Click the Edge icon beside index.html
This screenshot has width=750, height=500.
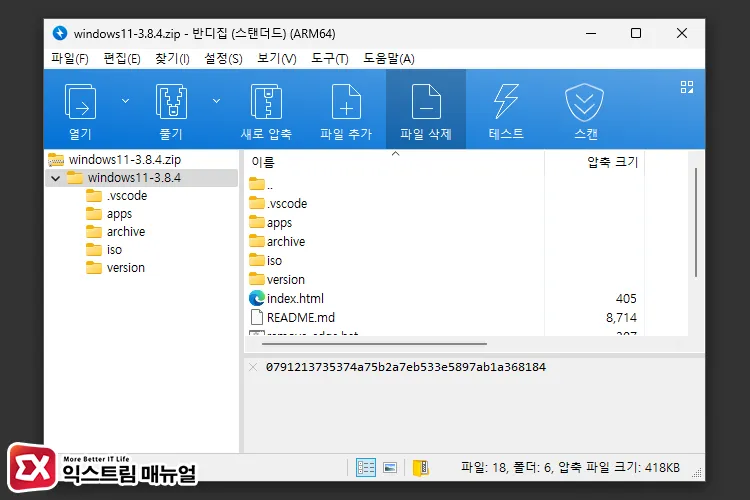pos(257,299)
